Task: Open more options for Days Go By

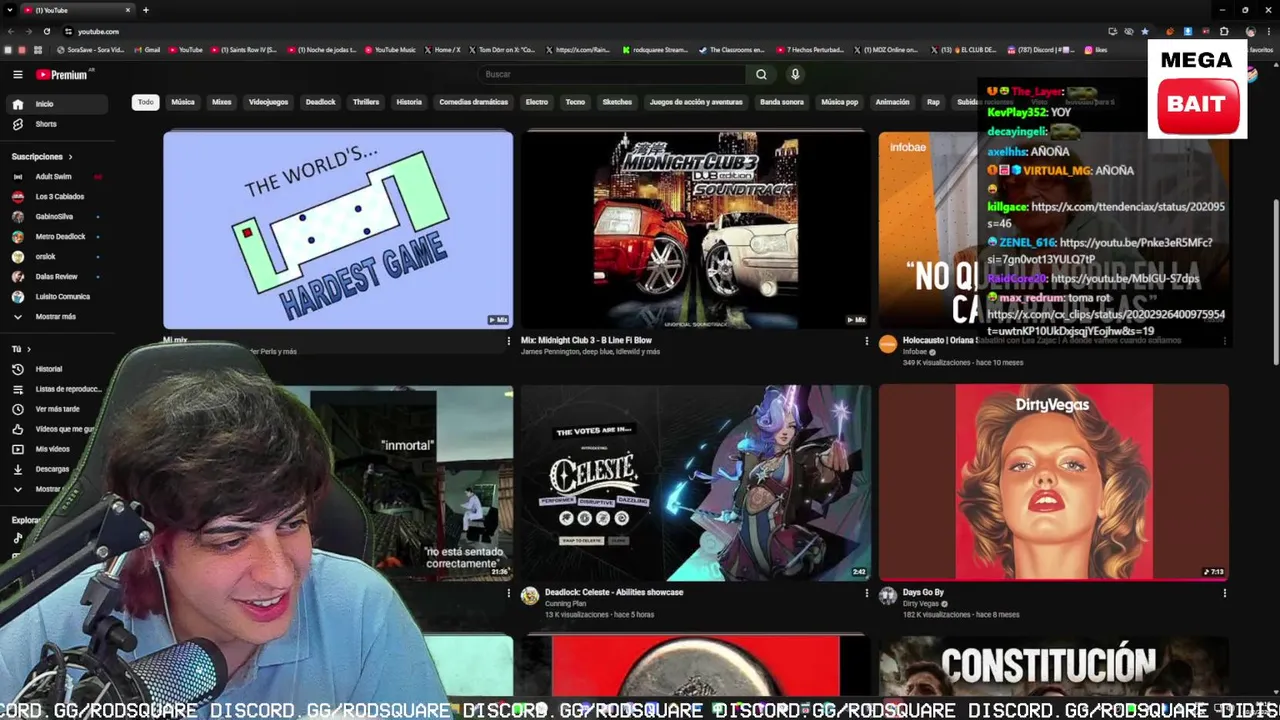Action: 1224,593
